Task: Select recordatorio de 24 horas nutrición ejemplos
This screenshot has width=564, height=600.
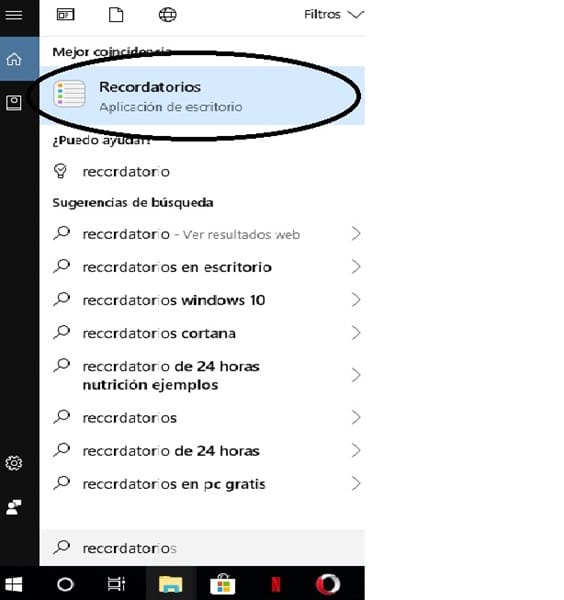Action: (x=202, y=375)
